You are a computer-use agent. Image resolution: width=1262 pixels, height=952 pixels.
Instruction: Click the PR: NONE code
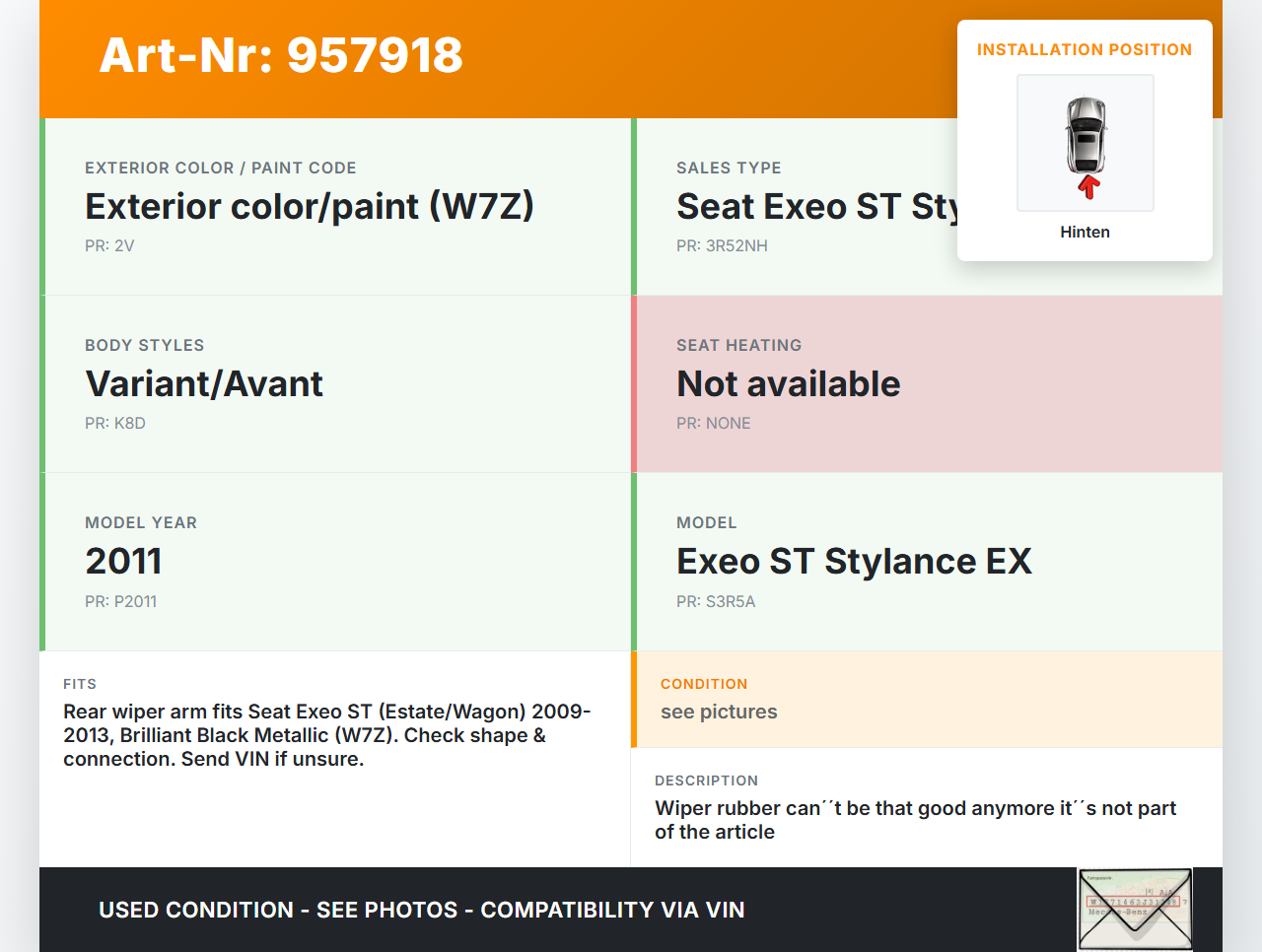click(714, 423)
